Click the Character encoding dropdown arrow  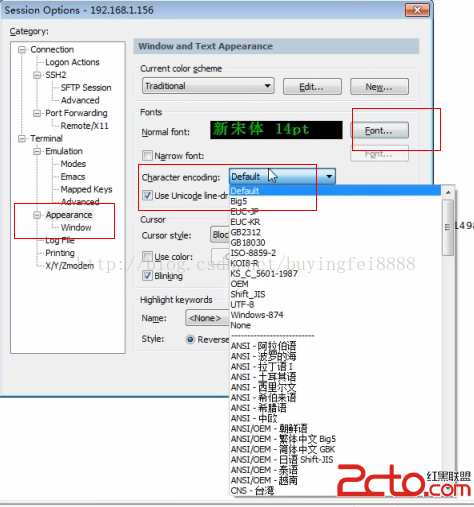[x=329, y=176]
